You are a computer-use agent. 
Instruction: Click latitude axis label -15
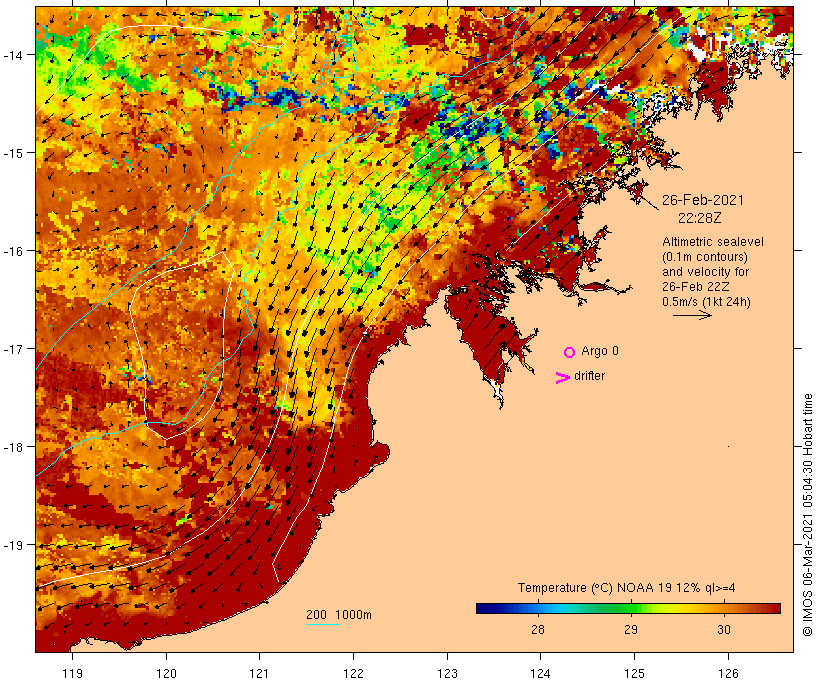[x=12, y=153]
